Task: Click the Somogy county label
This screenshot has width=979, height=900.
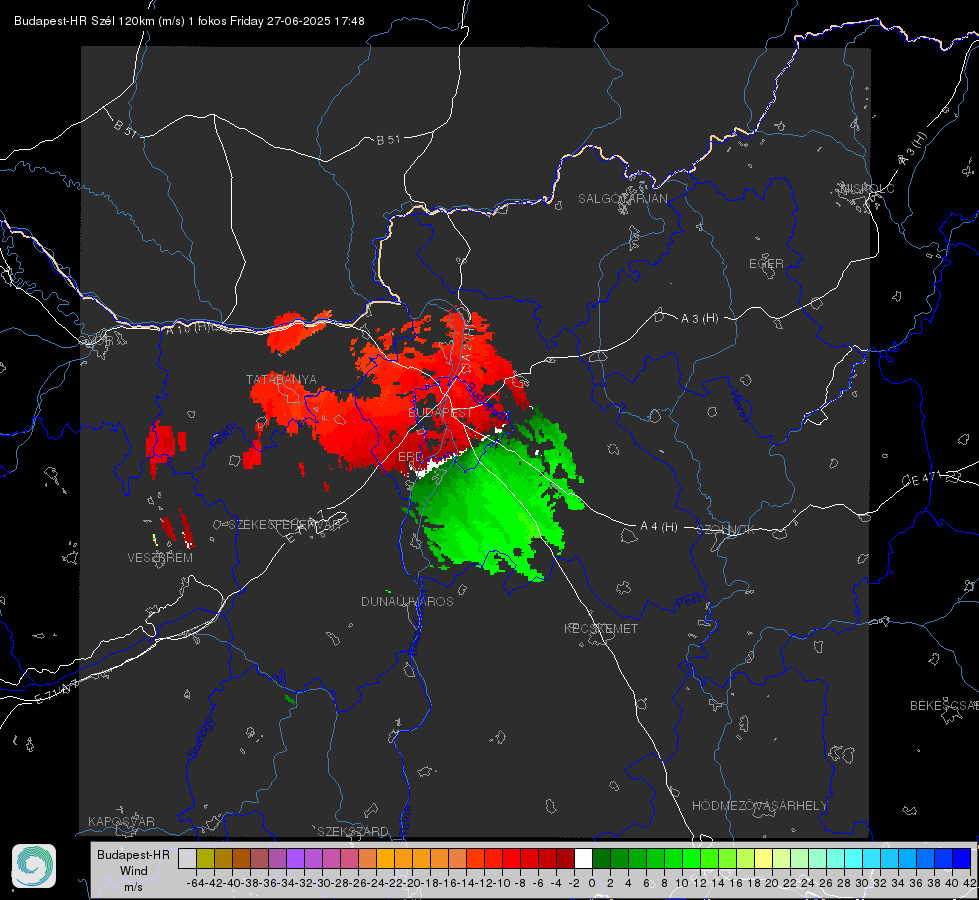Action: click(x=201, y=738)
